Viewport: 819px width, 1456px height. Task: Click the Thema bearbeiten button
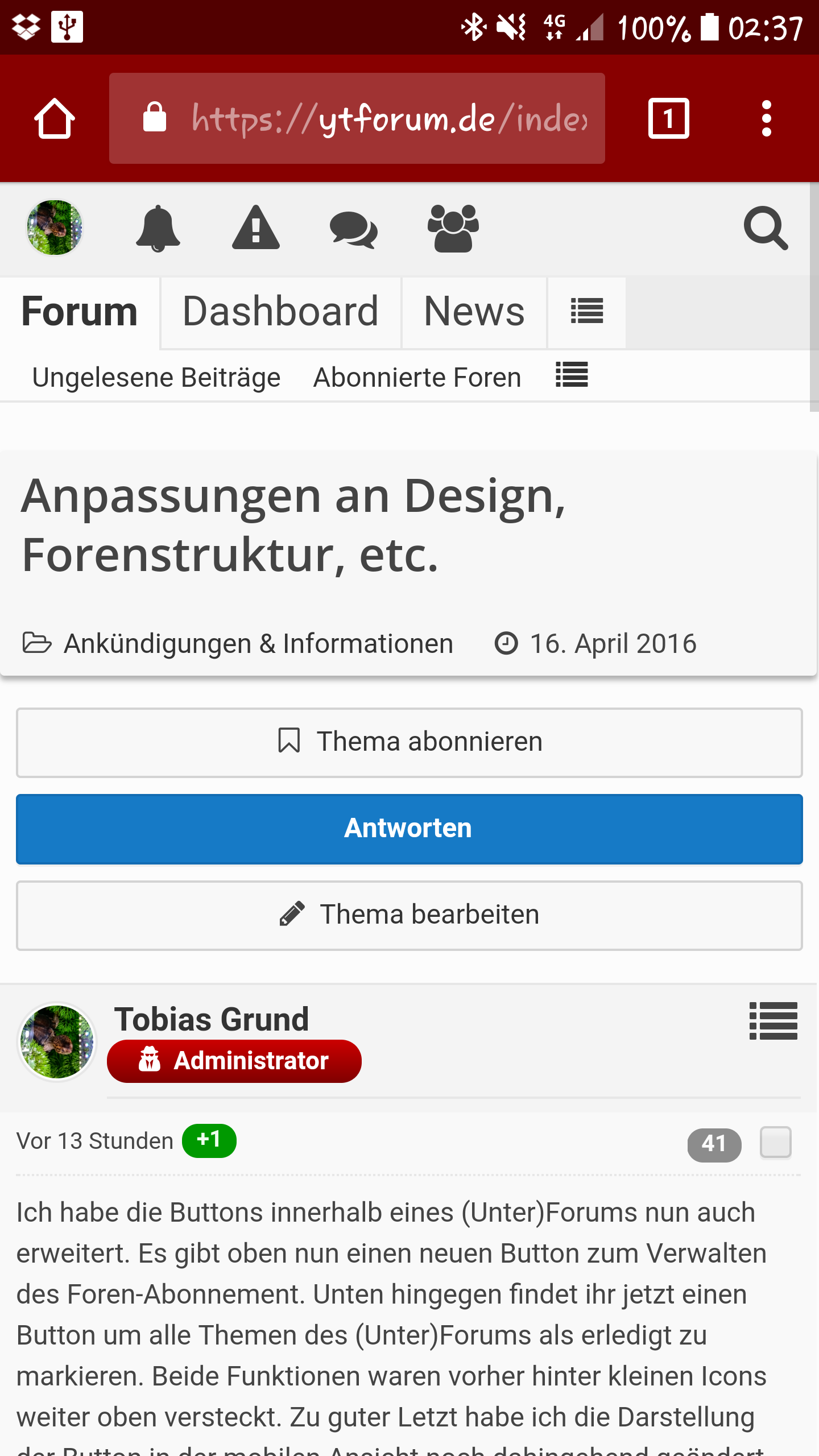(409, 915)
